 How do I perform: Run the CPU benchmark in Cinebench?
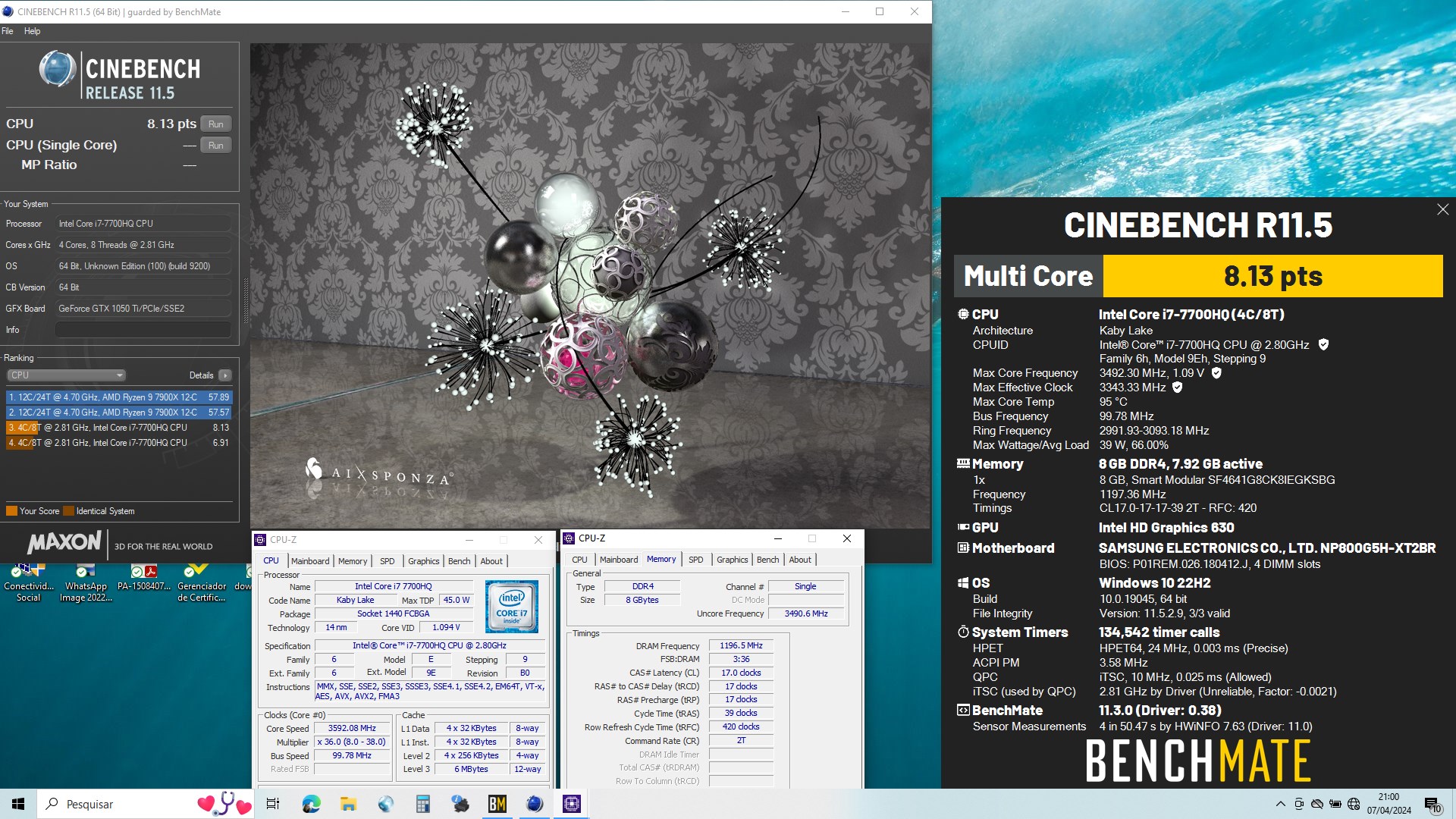216,124
